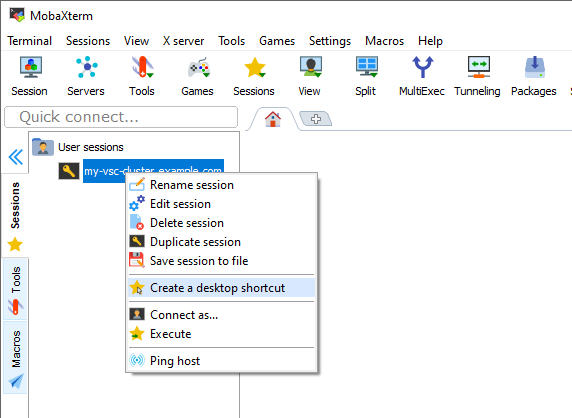
Task: Click the Rename session pencil icon
Action: [x=137, y=185]
